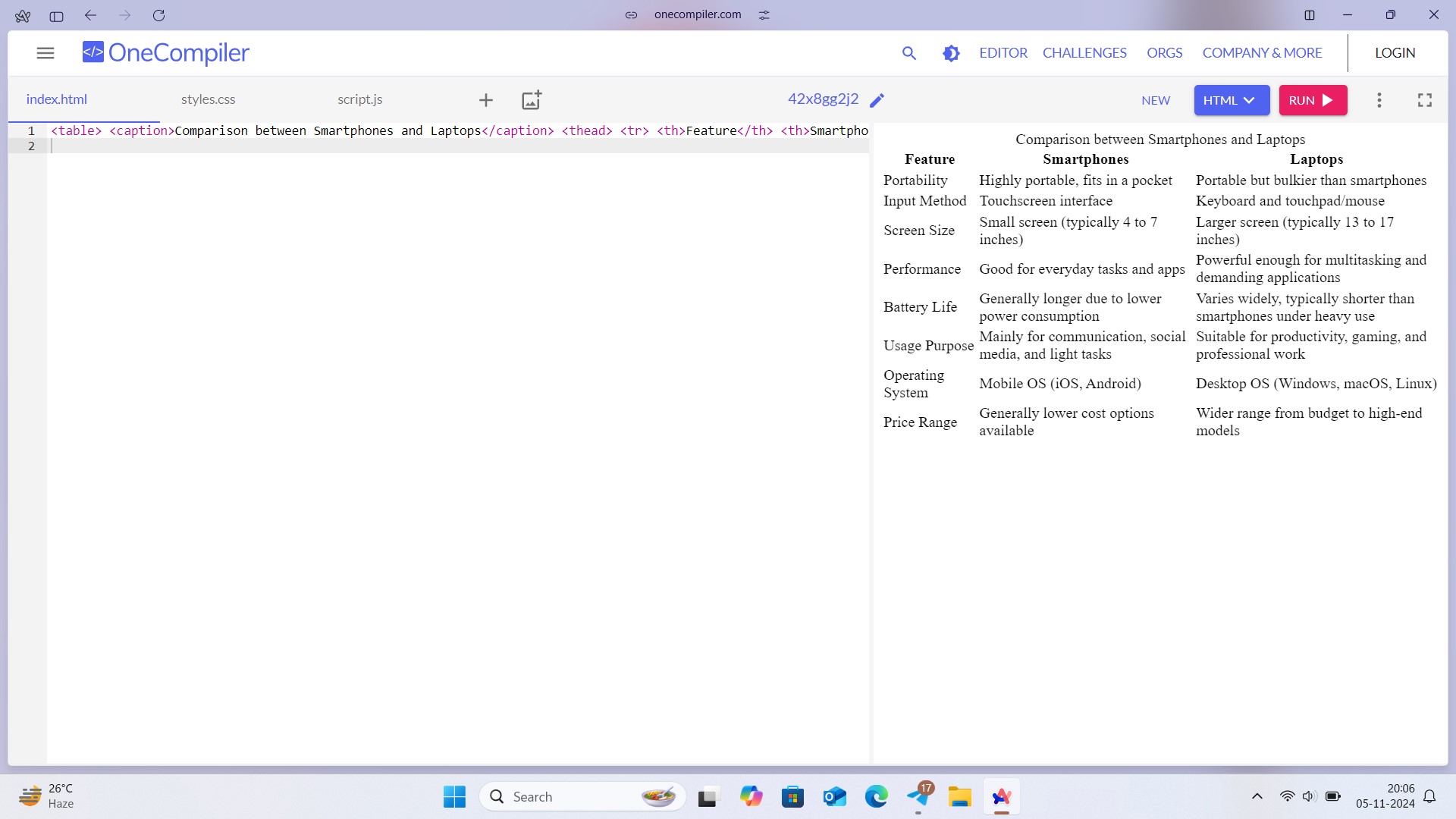Open the notifications bell
This screenshot has height=819, width=1456.
(1429, 797)
